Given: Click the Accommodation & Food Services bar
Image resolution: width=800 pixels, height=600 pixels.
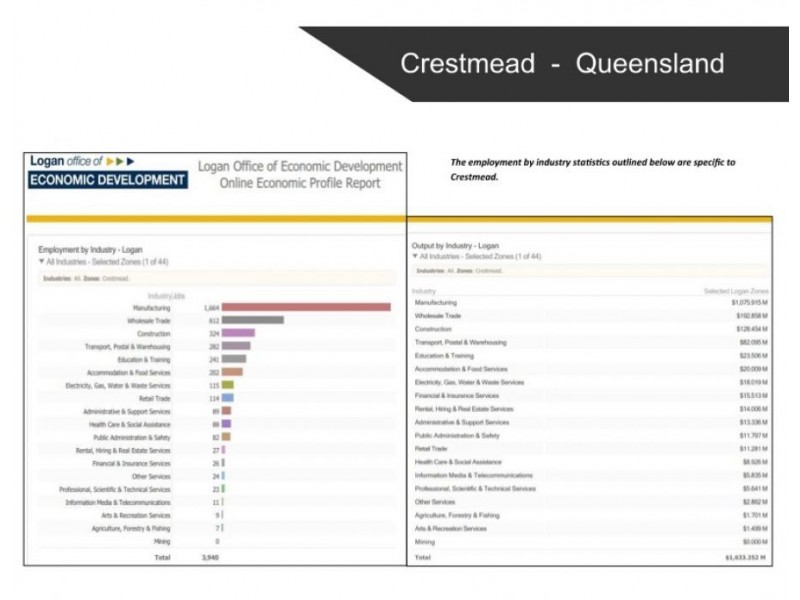Looking at the screenshot, I should 232,372.
